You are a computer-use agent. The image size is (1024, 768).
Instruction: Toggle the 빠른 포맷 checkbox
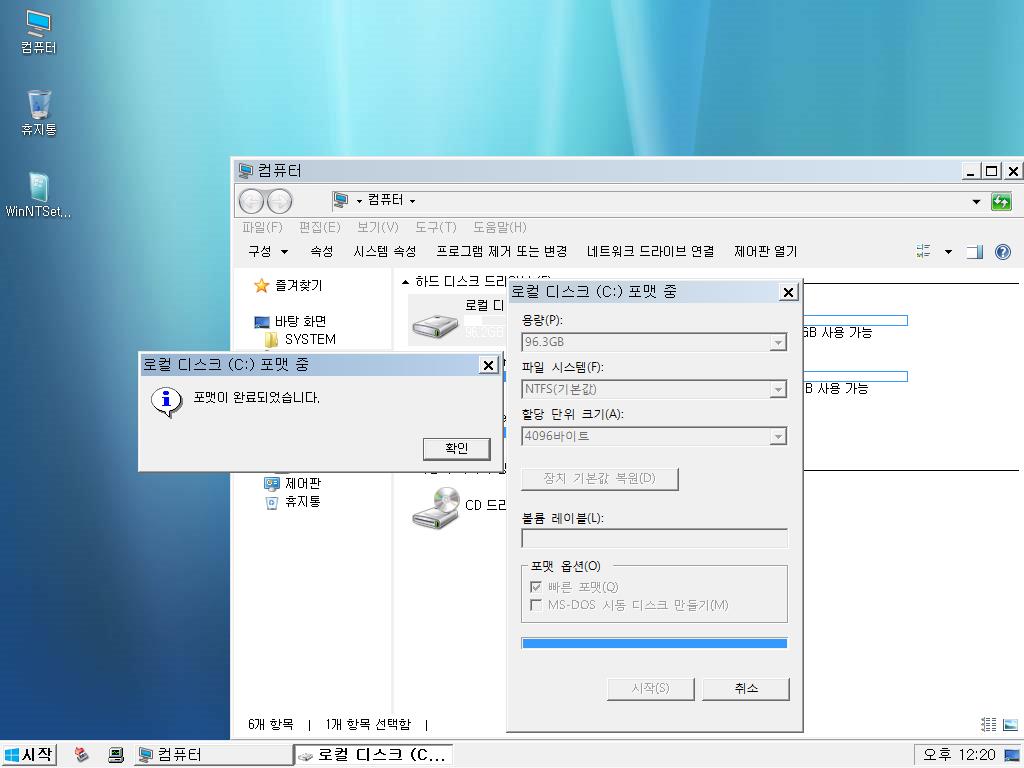click(x=536, y=587)
